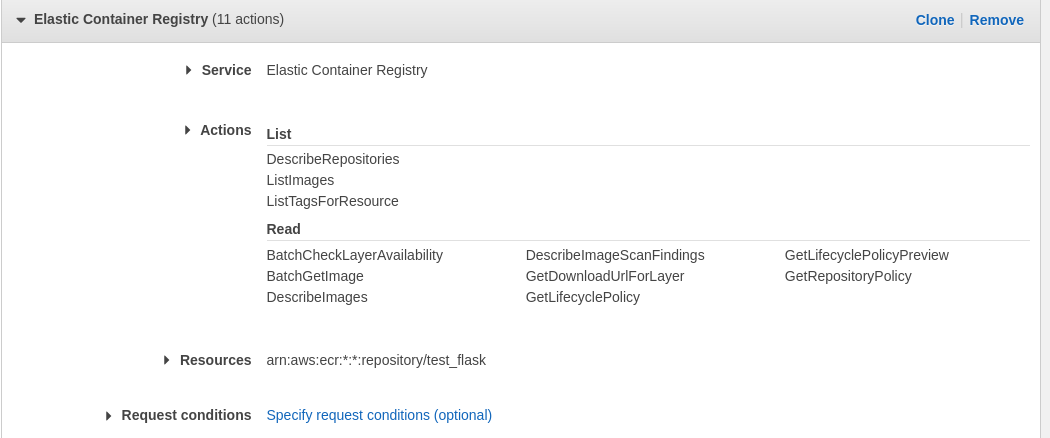The height and width of the screenshot is (438, 1050).
Task: Select the DescribeImages action
Action: pos(317,297)
